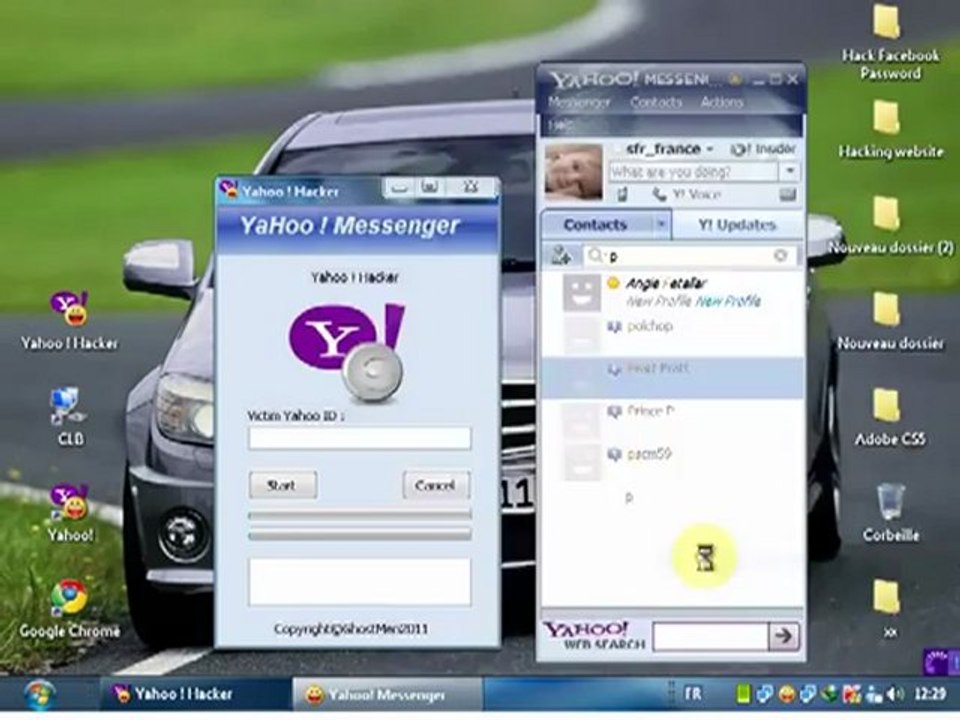Select the Prince P contact
The height and width of the screenshot is (720, 960).
click(x=672, y=419)
